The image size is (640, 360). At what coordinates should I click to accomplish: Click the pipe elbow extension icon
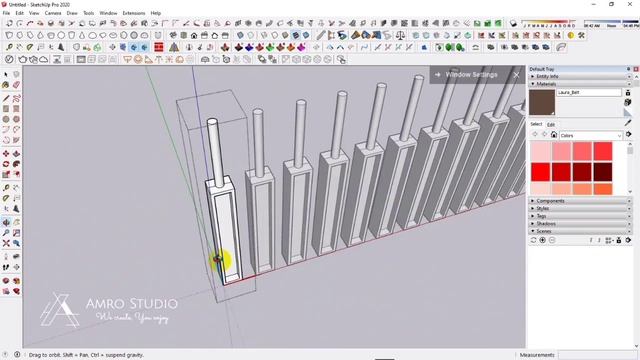coord(562,47)
